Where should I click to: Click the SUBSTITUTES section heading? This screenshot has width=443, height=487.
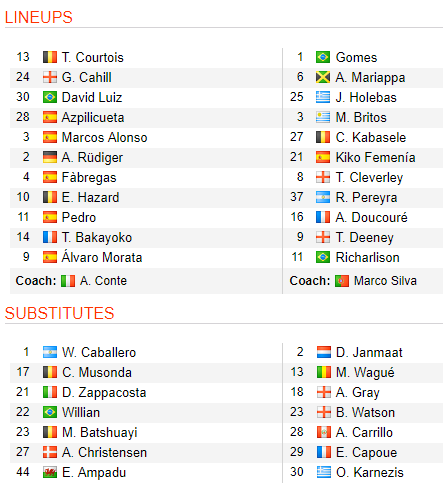pyautogui.click(x=60, y=313)
